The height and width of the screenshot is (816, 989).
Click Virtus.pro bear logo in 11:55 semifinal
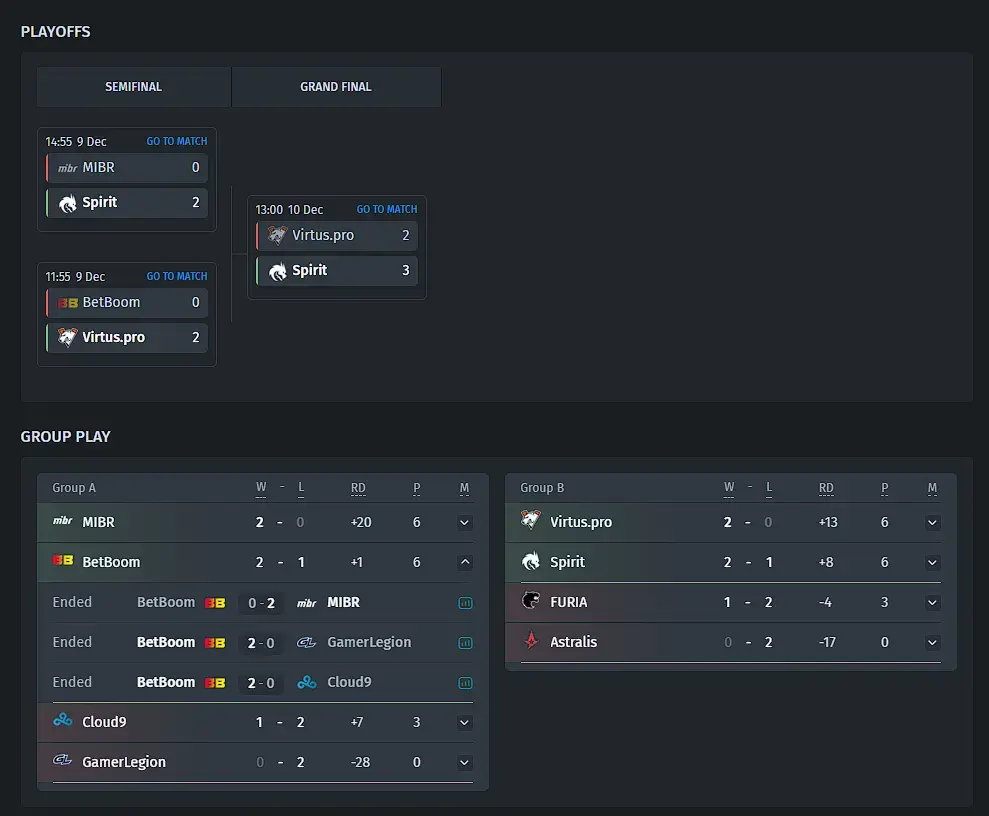tap(67, 337)
